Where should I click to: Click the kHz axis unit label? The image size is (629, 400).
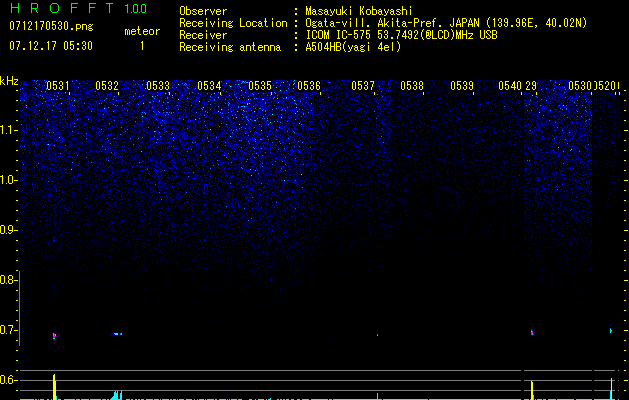pyautogui.click(x=9, y=81)
